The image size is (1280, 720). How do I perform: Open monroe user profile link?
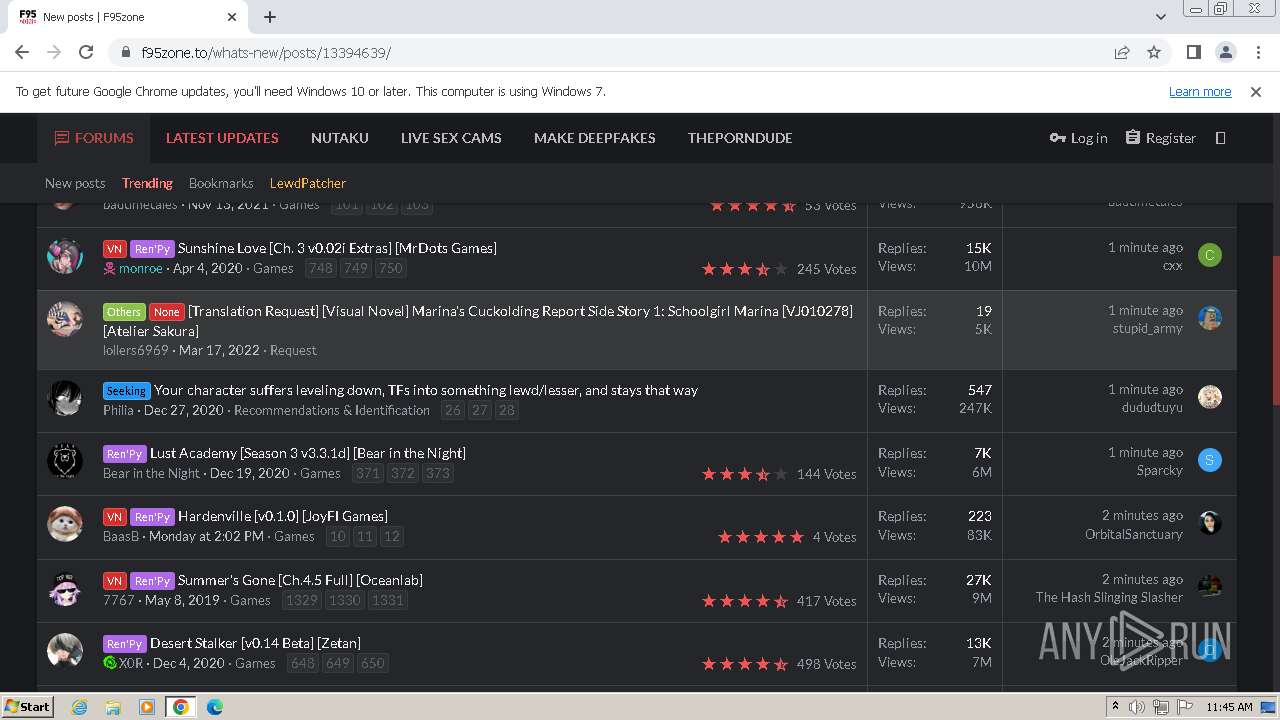(141, 268)
